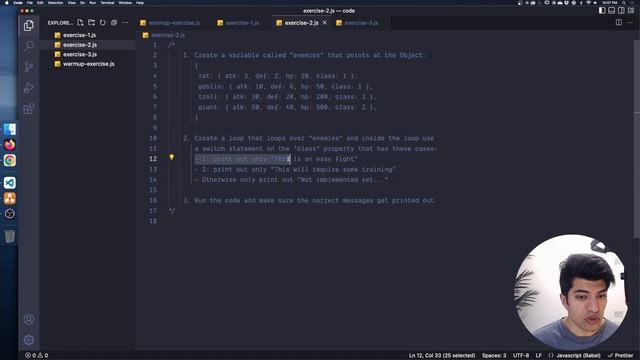This screenshot has width=640, height=360.
Task: Collapse all folders in Explorer
Action: 114,22
